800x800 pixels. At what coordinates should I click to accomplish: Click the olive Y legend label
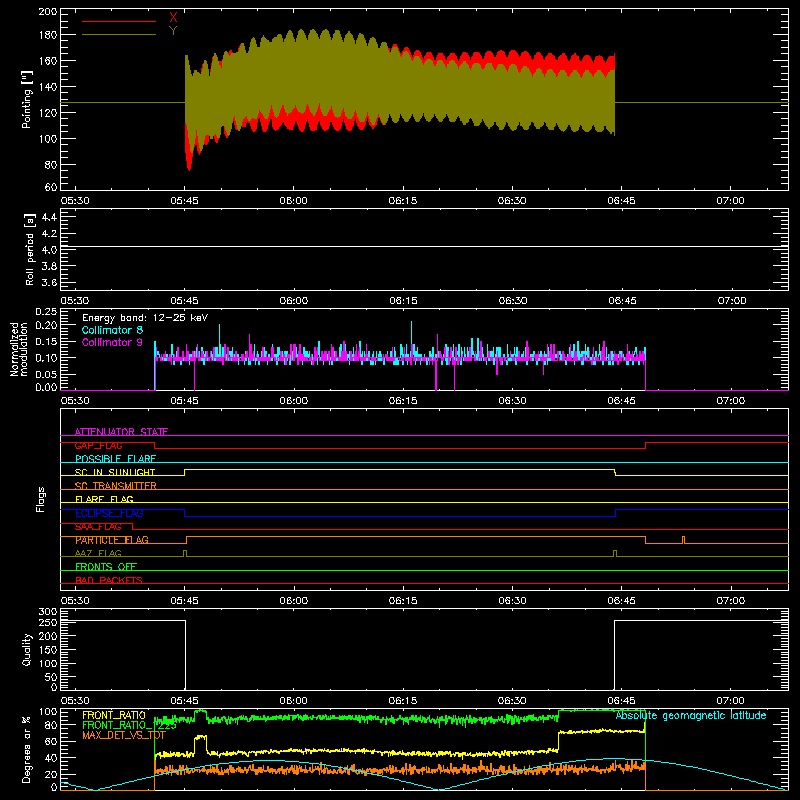click(173, 31)
